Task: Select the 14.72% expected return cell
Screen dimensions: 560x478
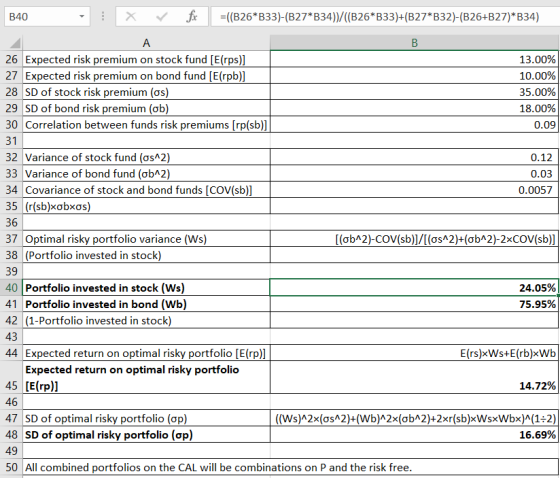Action: [x=414, y=377]
